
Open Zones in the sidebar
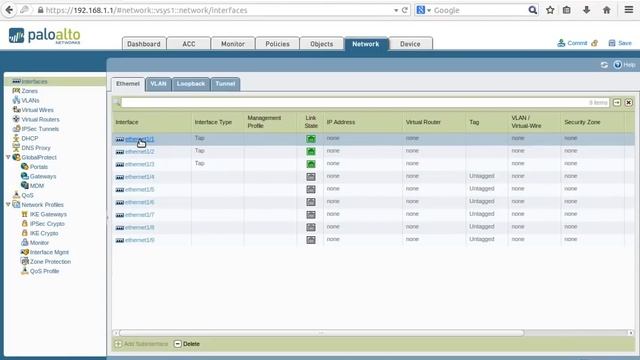pyautogui.click(x=29, y=91)
